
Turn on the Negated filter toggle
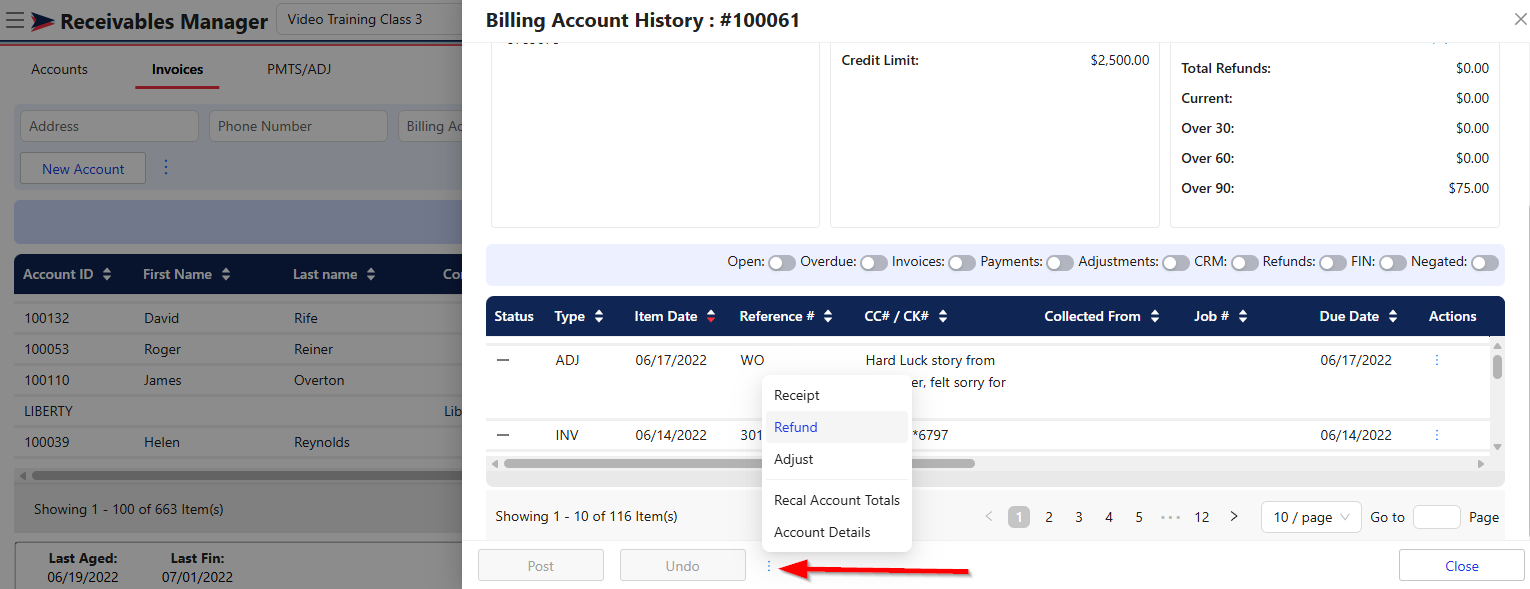[x=1485, y=262]
